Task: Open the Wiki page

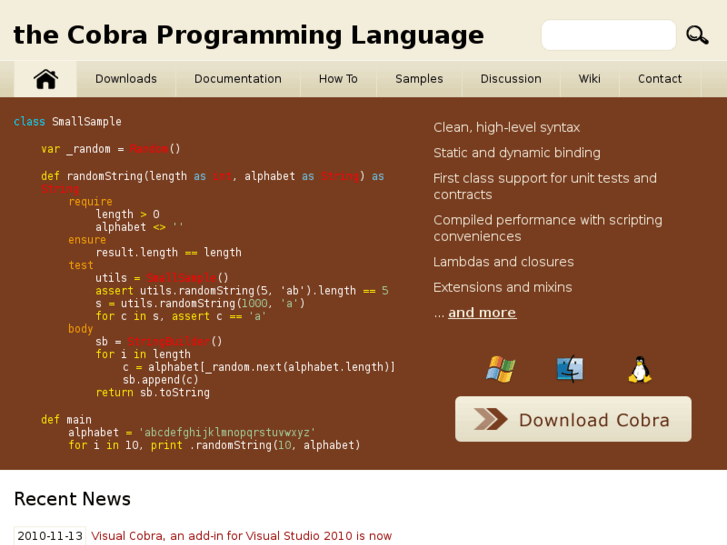Action: click(589, 79)
